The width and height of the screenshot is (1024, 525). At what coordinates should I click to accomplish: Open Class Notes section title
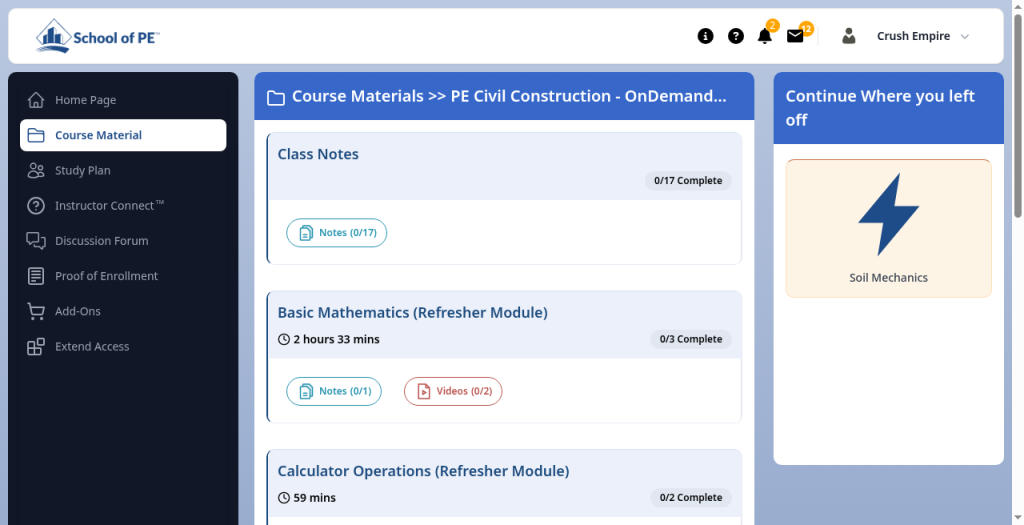(x=318, y=154)
